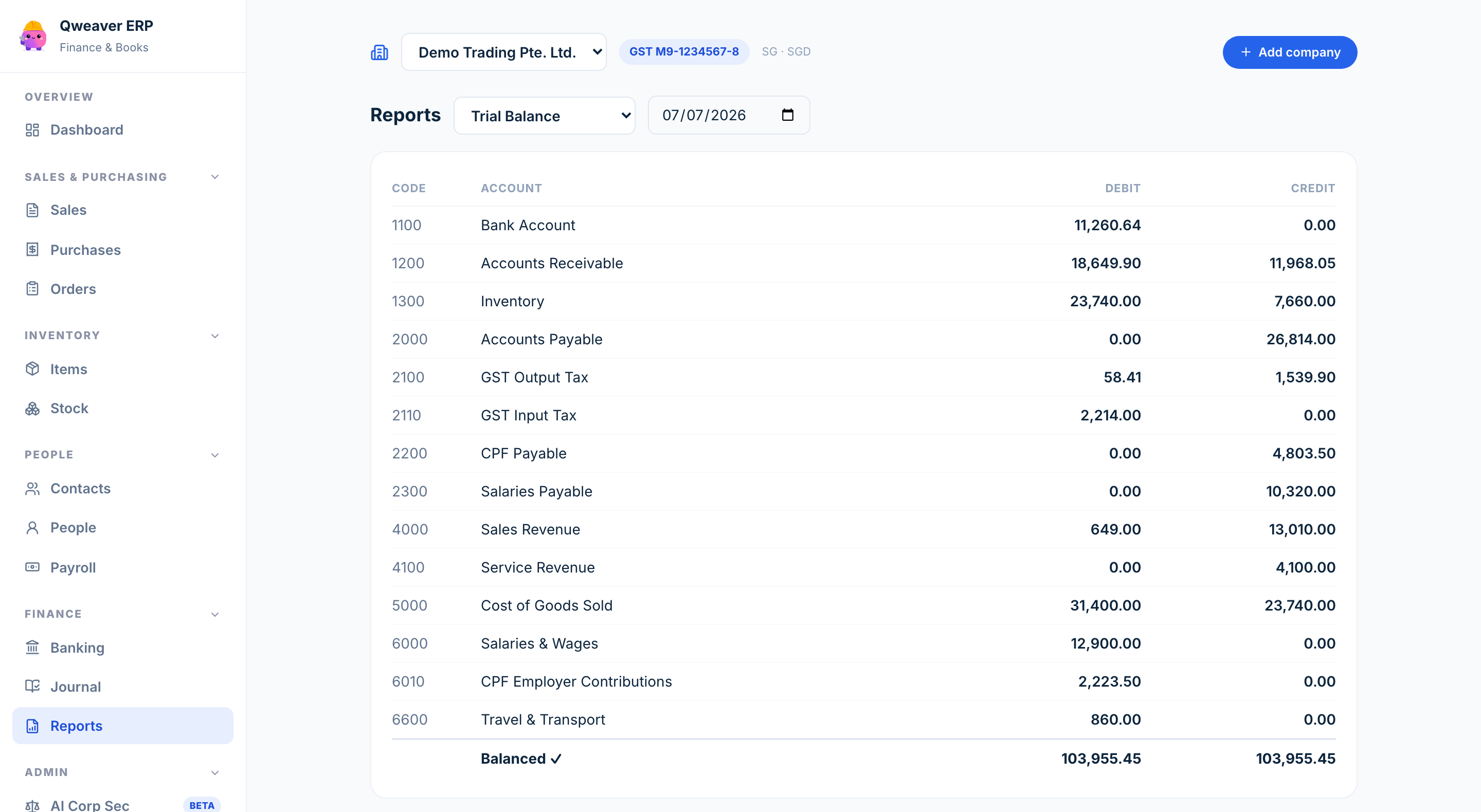
Task: Collapse the Sales & Purchasing section
Action: pyautogui.click(x=214, y=177)
